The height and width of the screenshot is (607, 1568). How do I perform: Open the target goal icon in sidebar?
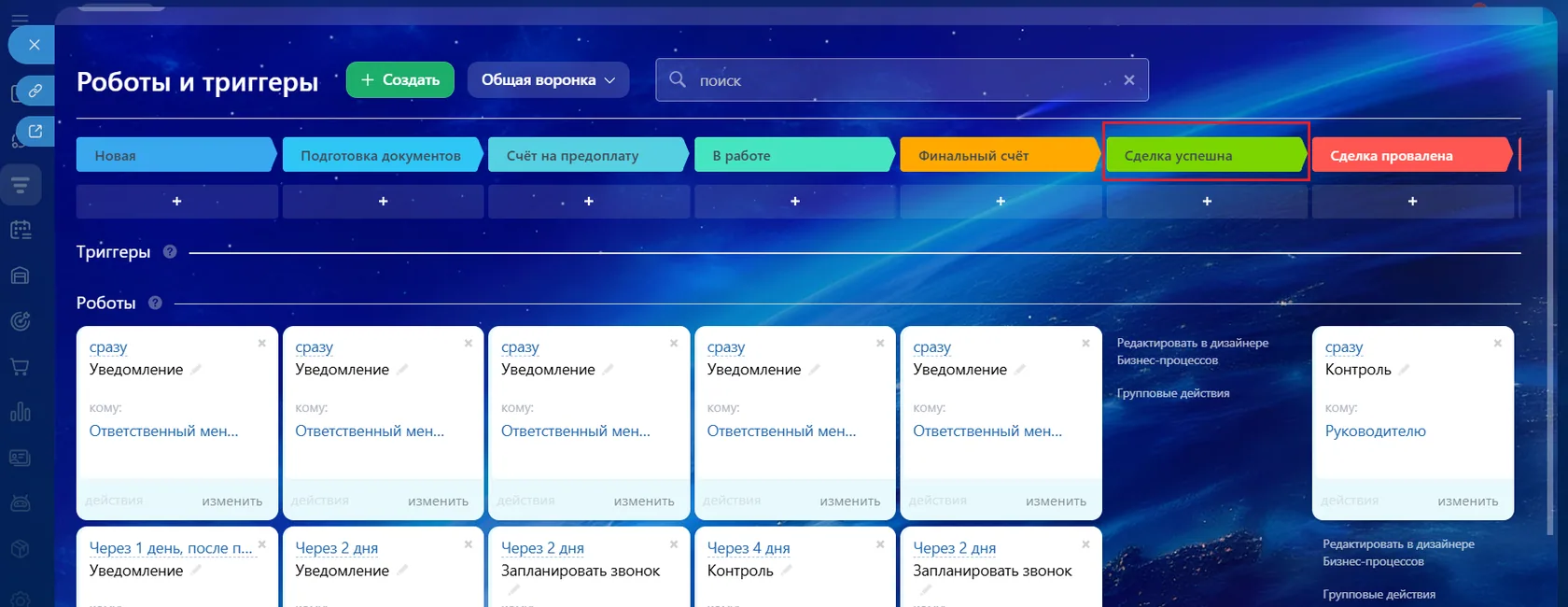coord(21,321)
